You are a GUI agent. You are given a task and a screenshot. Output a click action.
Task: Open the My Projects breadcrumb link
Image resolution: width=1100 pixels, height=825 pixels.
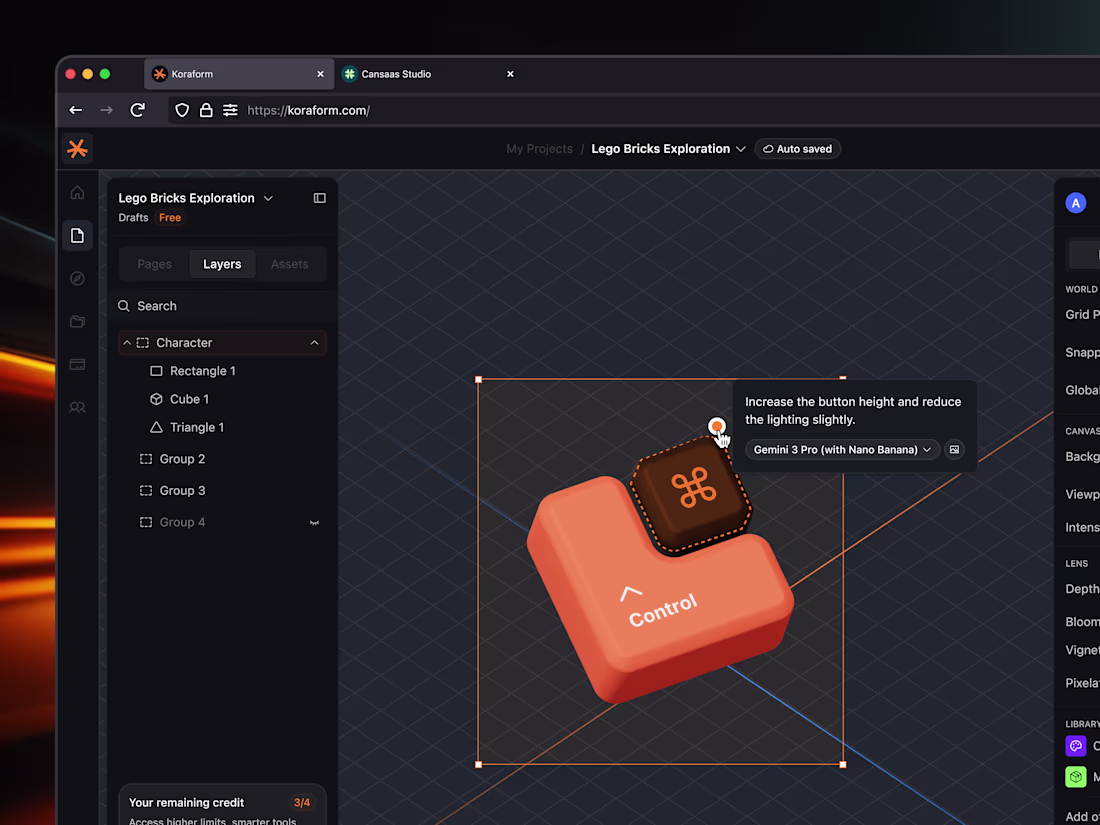point(539,148)
